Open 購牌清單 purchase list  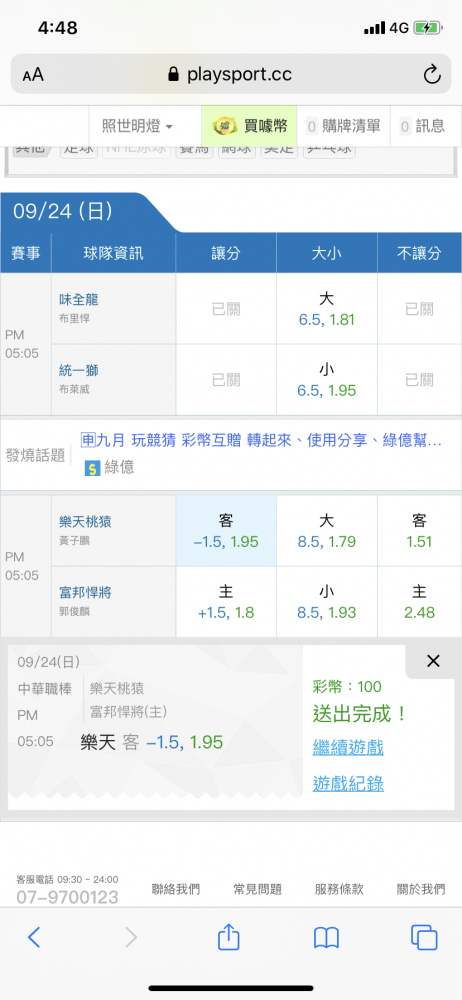[345, 126]
